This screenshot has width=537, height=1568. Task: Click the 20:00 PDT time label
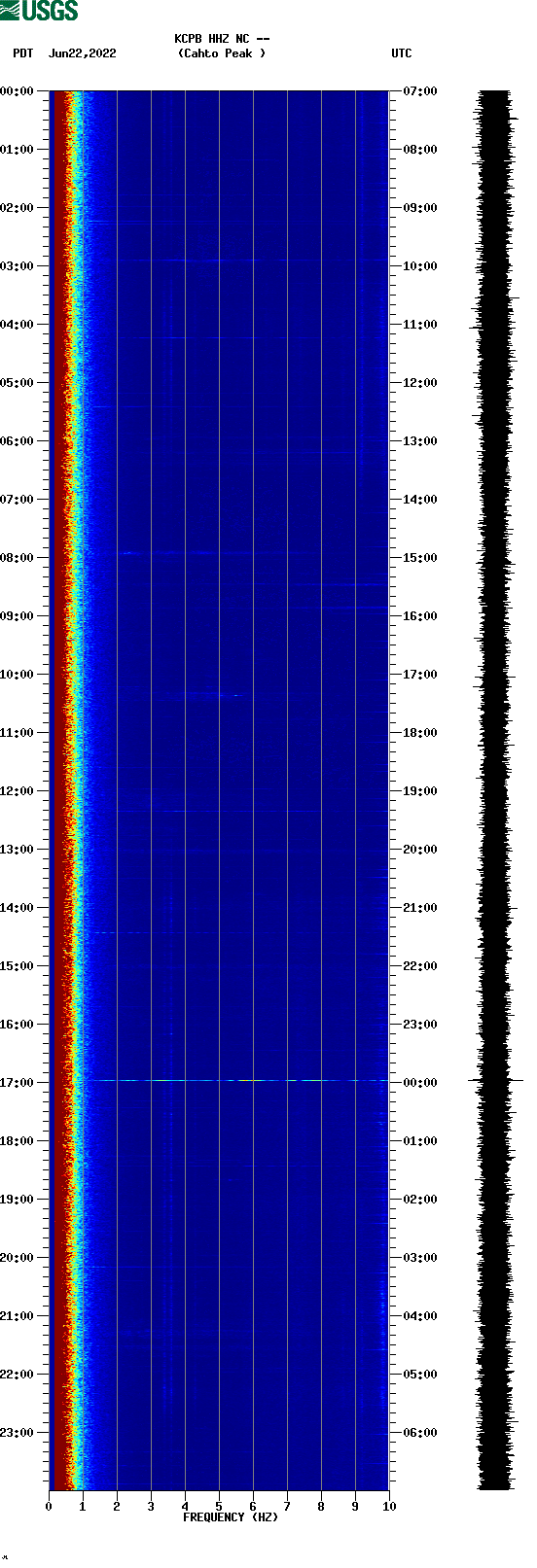coord(18,1258)
